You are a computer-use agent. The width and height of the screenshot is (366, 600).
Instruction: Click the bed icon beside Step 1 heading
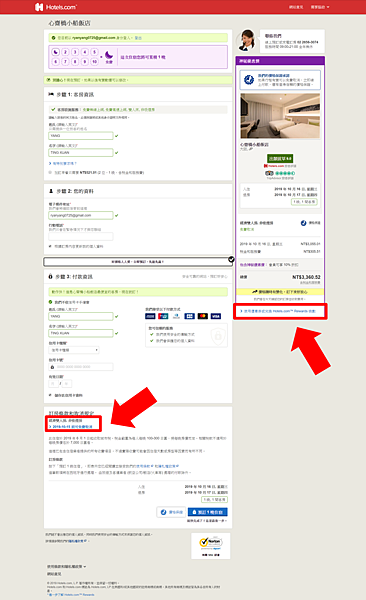[51, 94]
